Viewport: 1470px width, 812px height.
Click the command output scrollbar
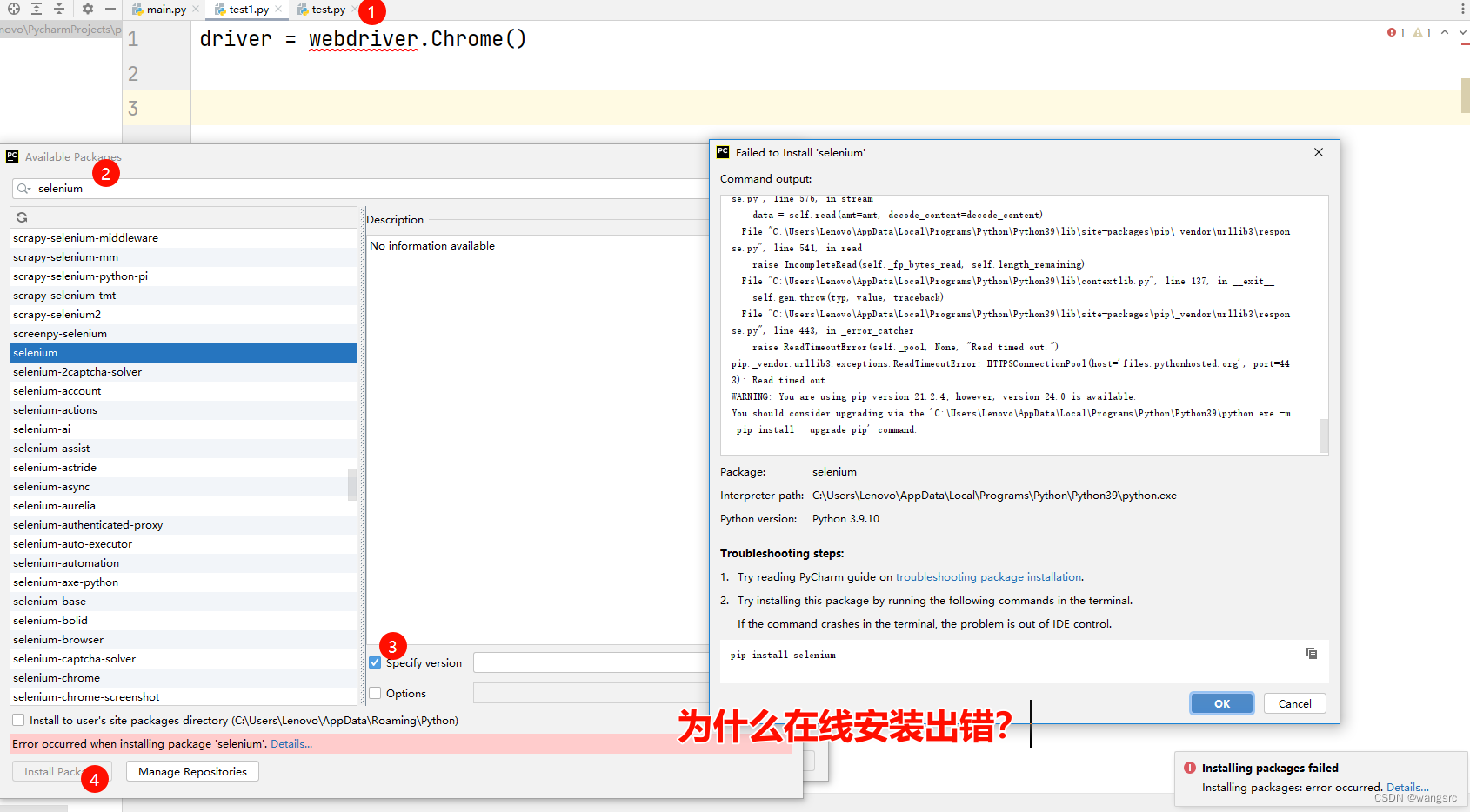(x=1324, y=436)
